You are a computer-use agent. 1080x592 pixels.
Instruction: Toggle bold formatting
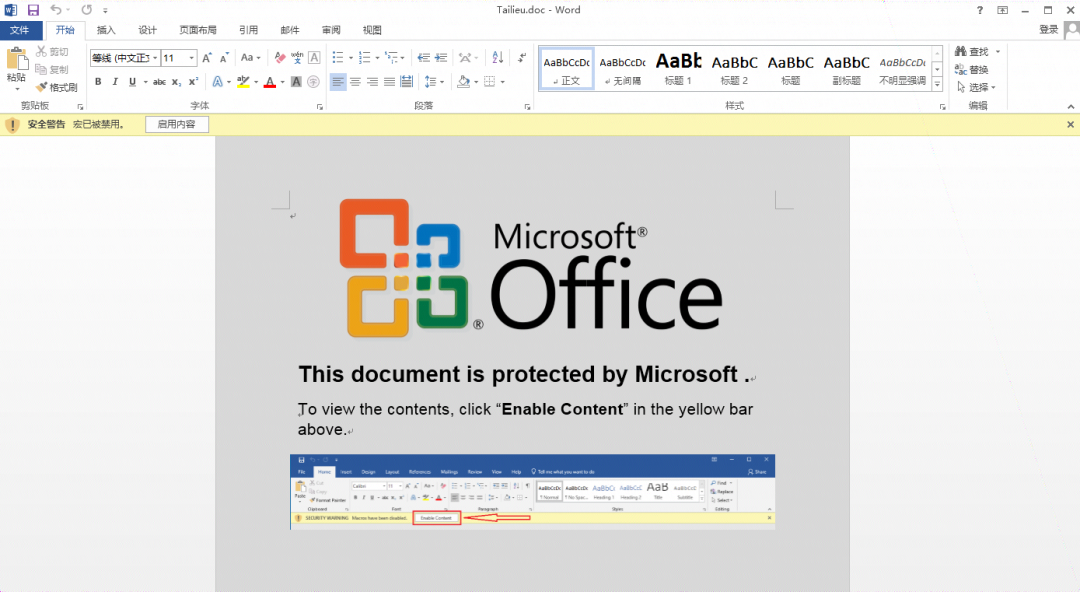[x=98, y=82]
